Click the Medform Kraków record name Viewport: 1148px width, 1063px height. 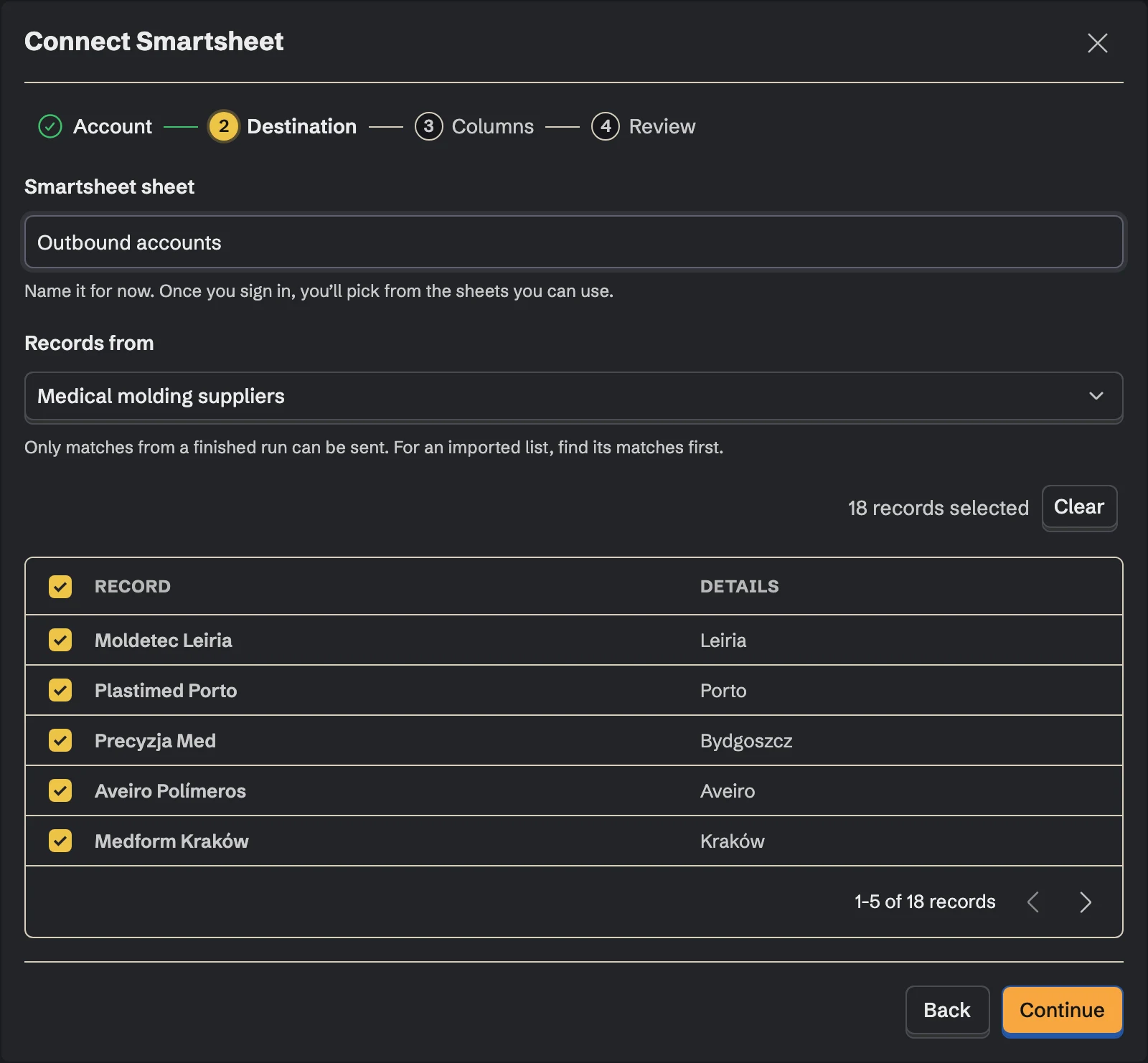click(171, 841)
